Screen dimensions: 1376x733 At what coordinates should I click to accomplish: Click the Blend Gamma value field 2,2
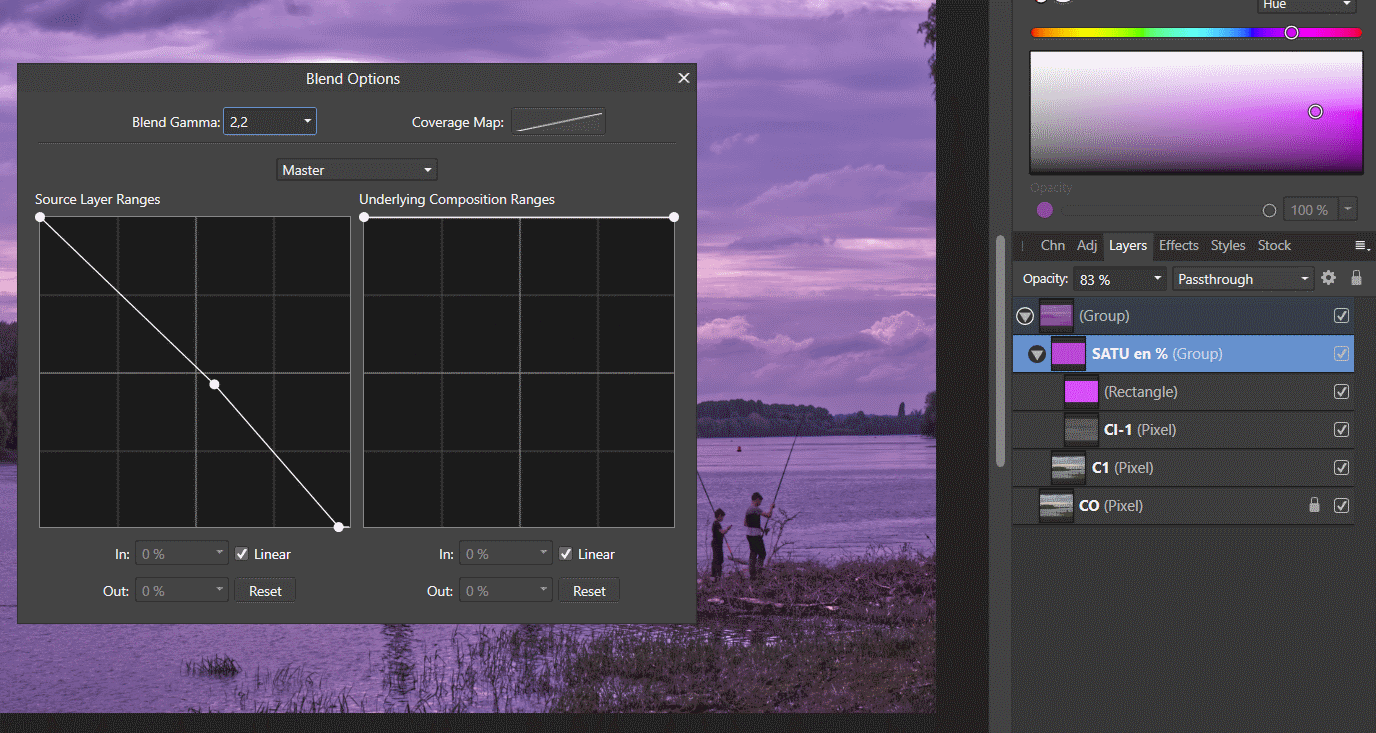[x=262, y=122]
